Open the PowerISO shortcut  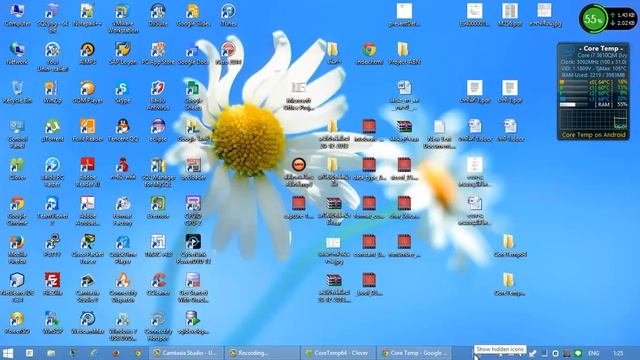pyautogui.click(x=17, y=322)
